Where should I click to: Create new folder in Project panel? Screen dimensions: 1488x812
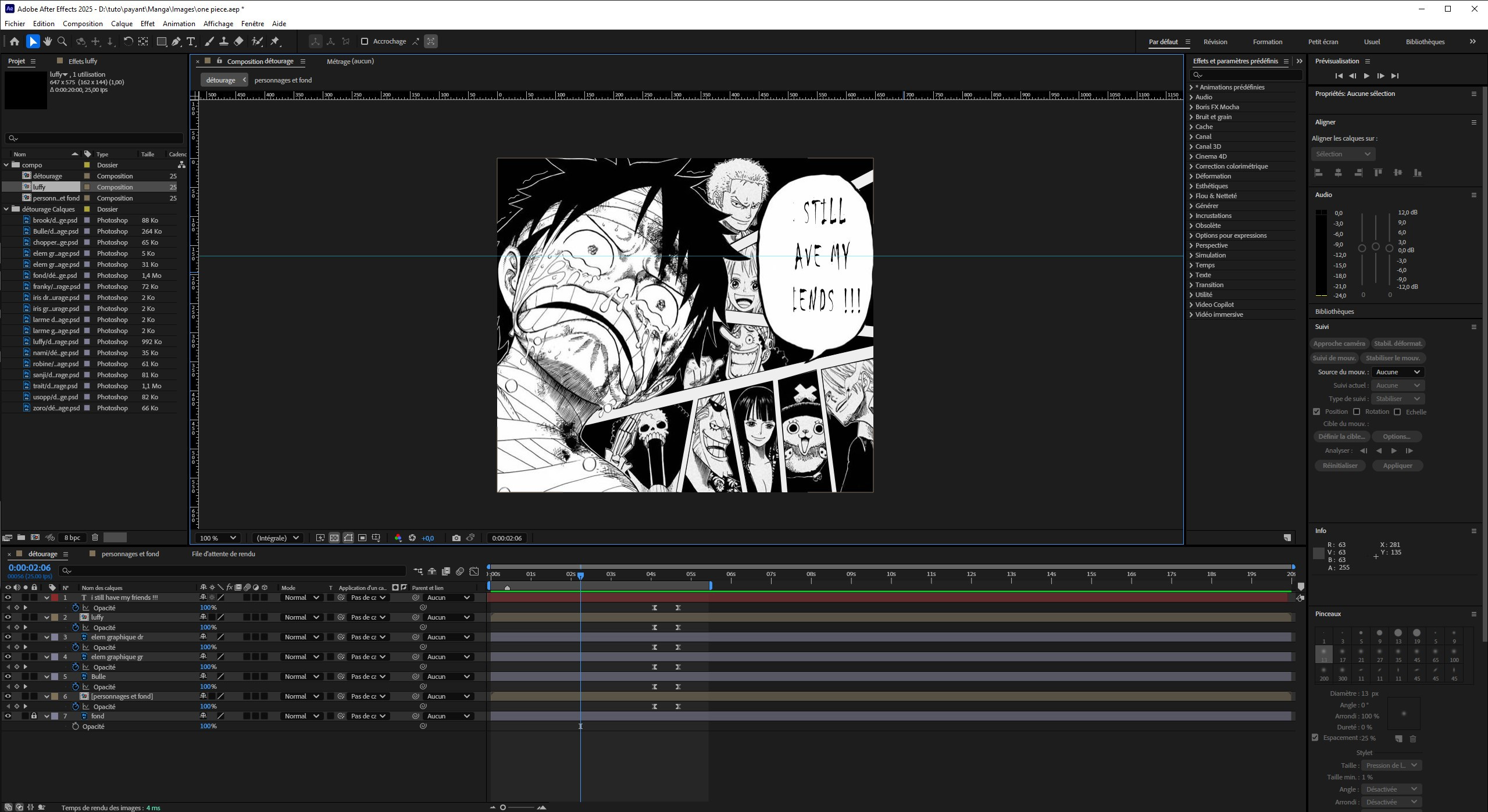21,538
